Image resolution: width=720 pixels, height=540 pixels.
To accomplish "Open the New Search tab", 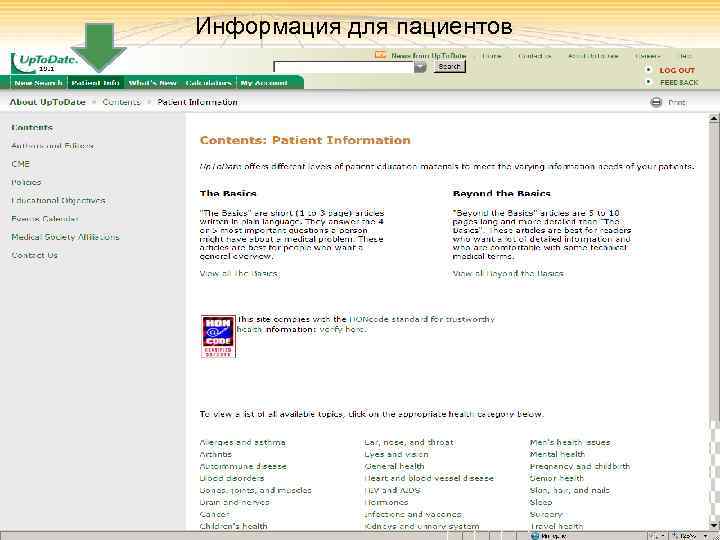I will [39, 83].
